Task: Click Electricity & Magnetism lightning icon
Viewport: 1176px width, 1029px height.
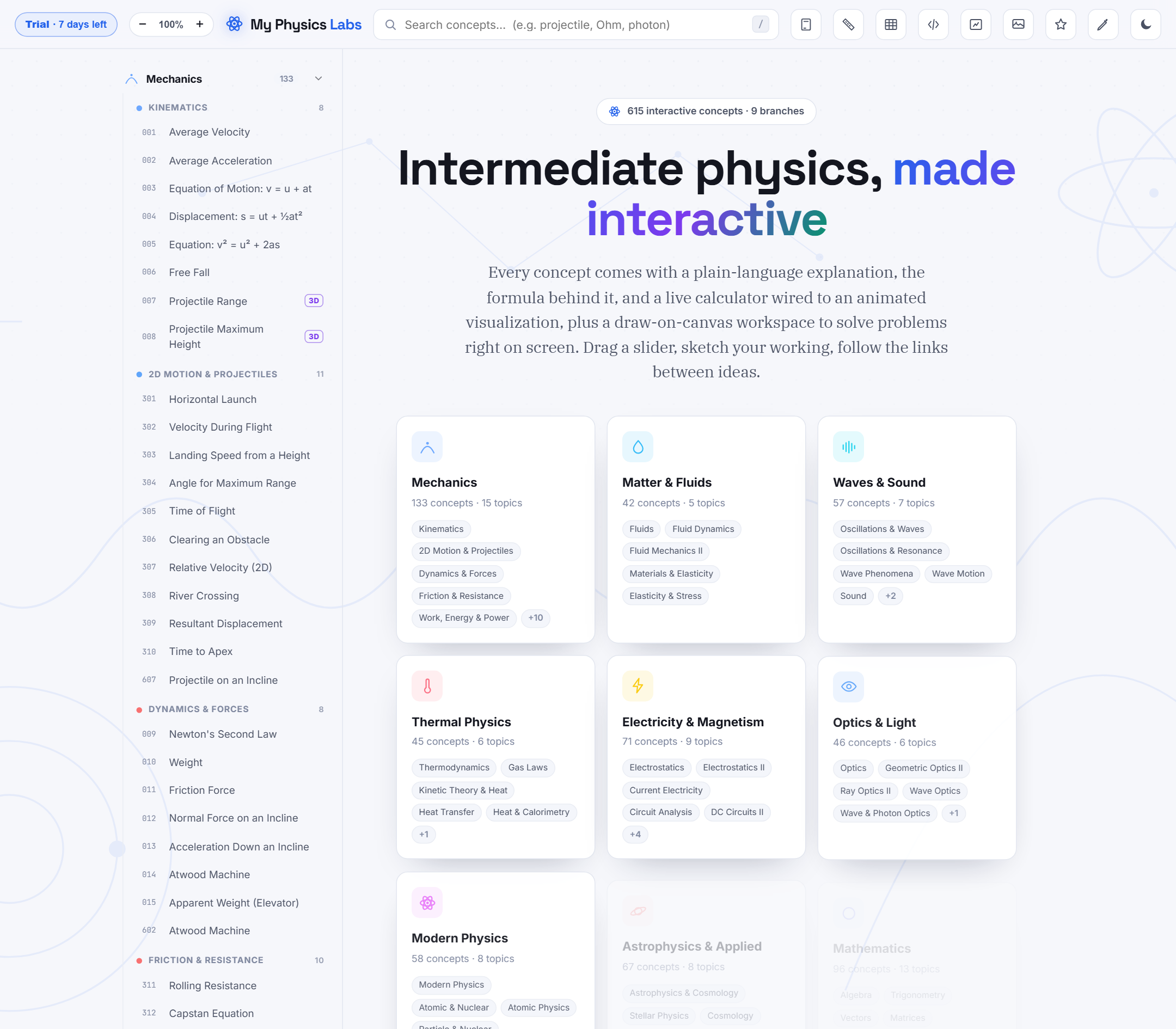Action: (638, 686)
